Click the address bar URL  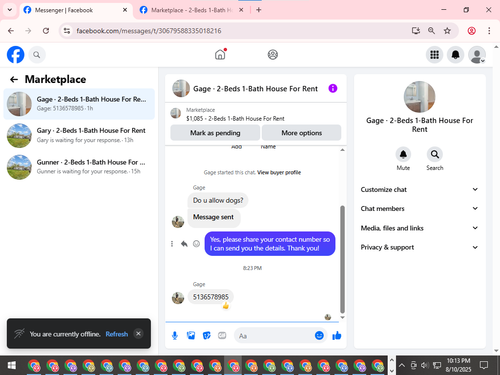(x=149, y=31)
